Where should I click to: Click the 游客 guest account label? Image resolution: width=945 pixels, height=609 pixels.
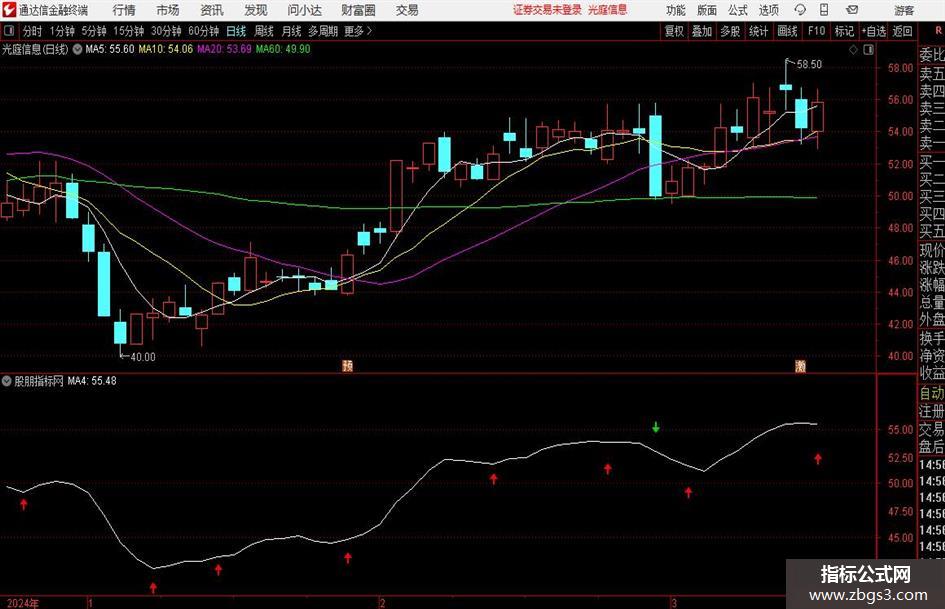(904, 10)
